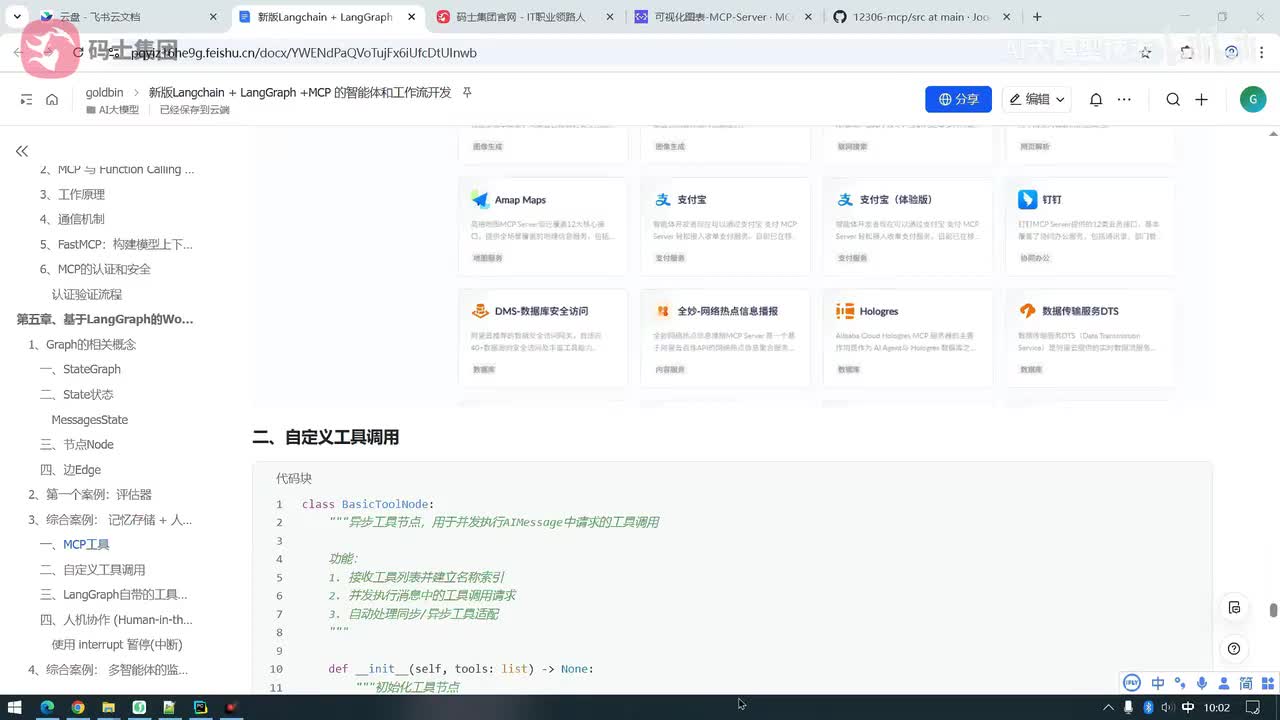Go to outline item 认证验证流程
The image size is (1280, 720).
[87, 294]
